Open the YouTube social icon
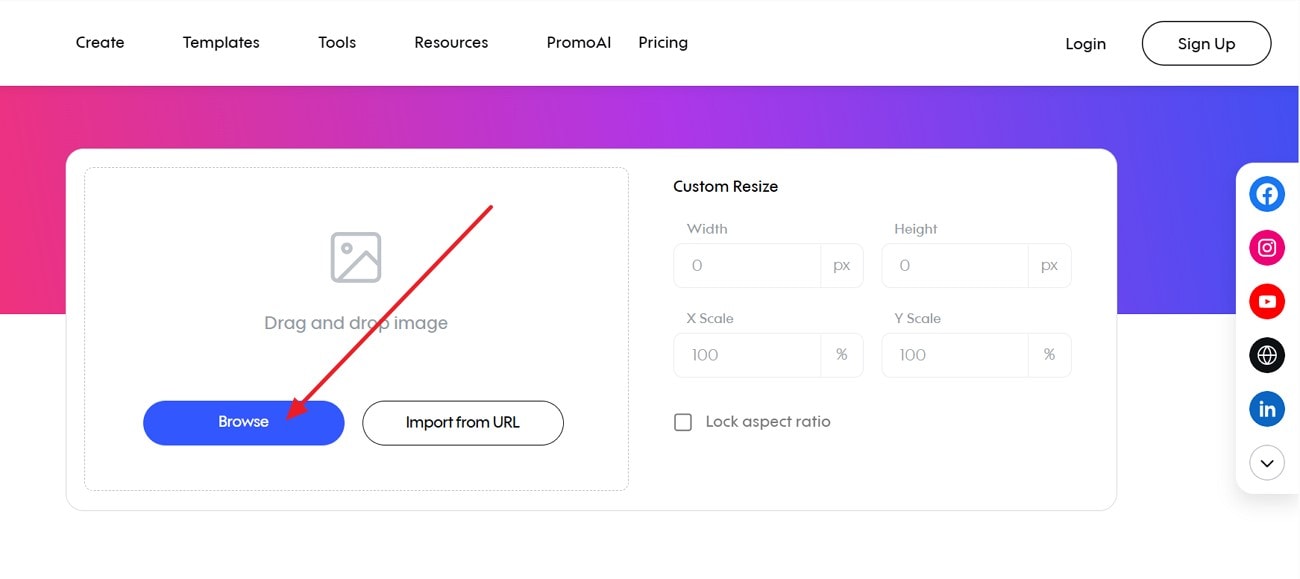1300x579 pixels. [x=1267, y=301]
